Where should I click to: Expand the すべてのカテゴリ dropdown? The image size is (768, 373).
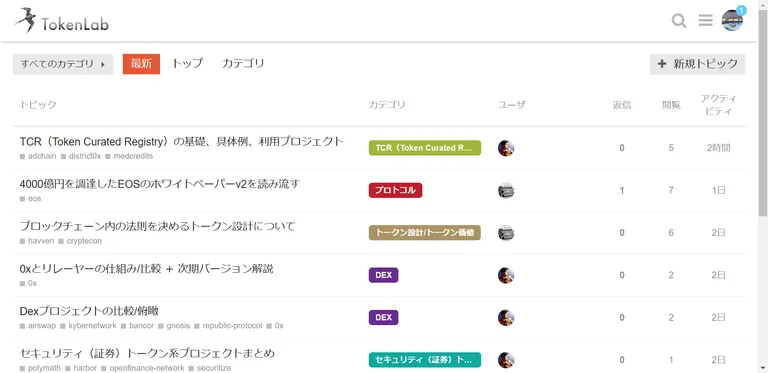click(x=63, y=64)
